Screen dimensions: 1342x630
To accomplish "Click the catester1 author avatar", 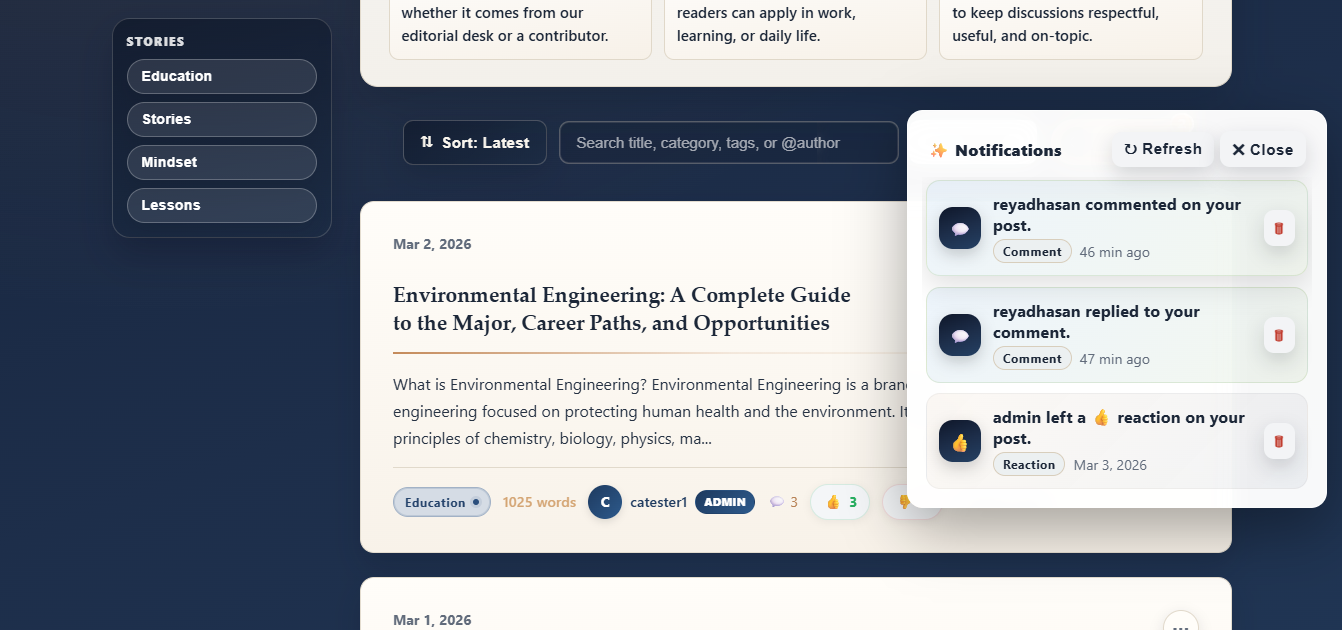I will [x=605, y=502].
